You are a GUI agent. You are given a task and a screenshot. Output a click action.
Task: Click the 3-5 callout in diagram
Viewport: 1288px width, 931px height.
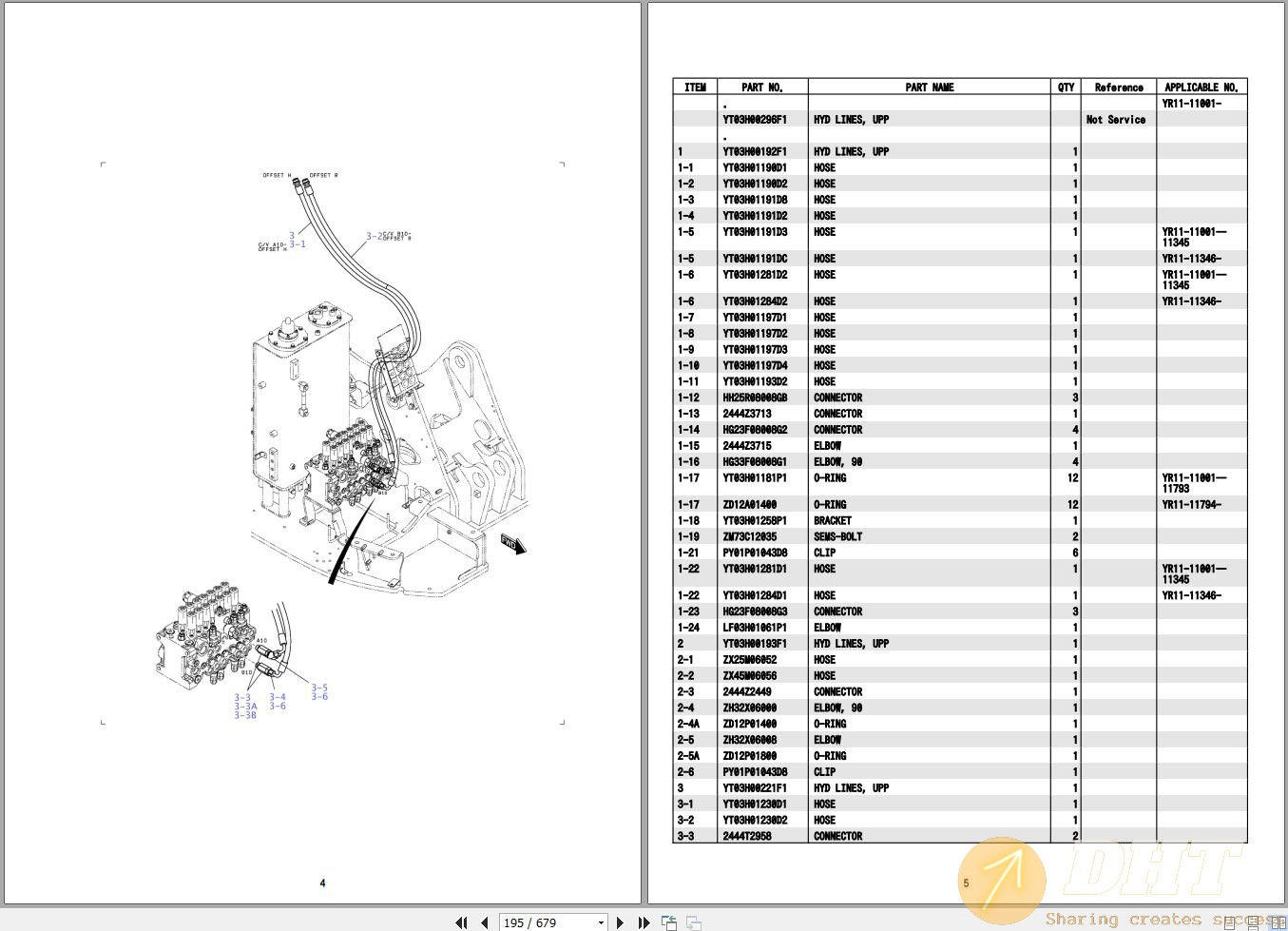tap(319, 688)
